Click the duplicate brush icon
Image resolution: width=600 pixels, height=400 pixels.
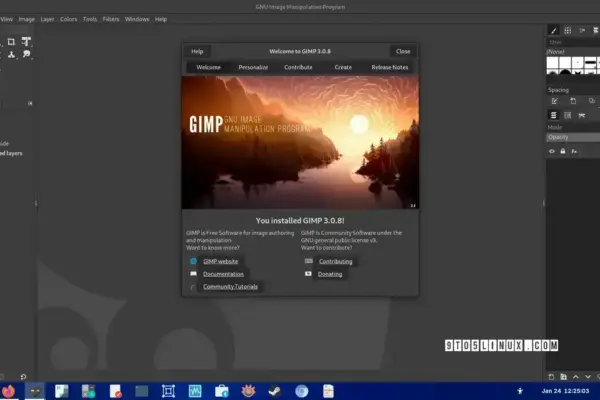point(592,101)
